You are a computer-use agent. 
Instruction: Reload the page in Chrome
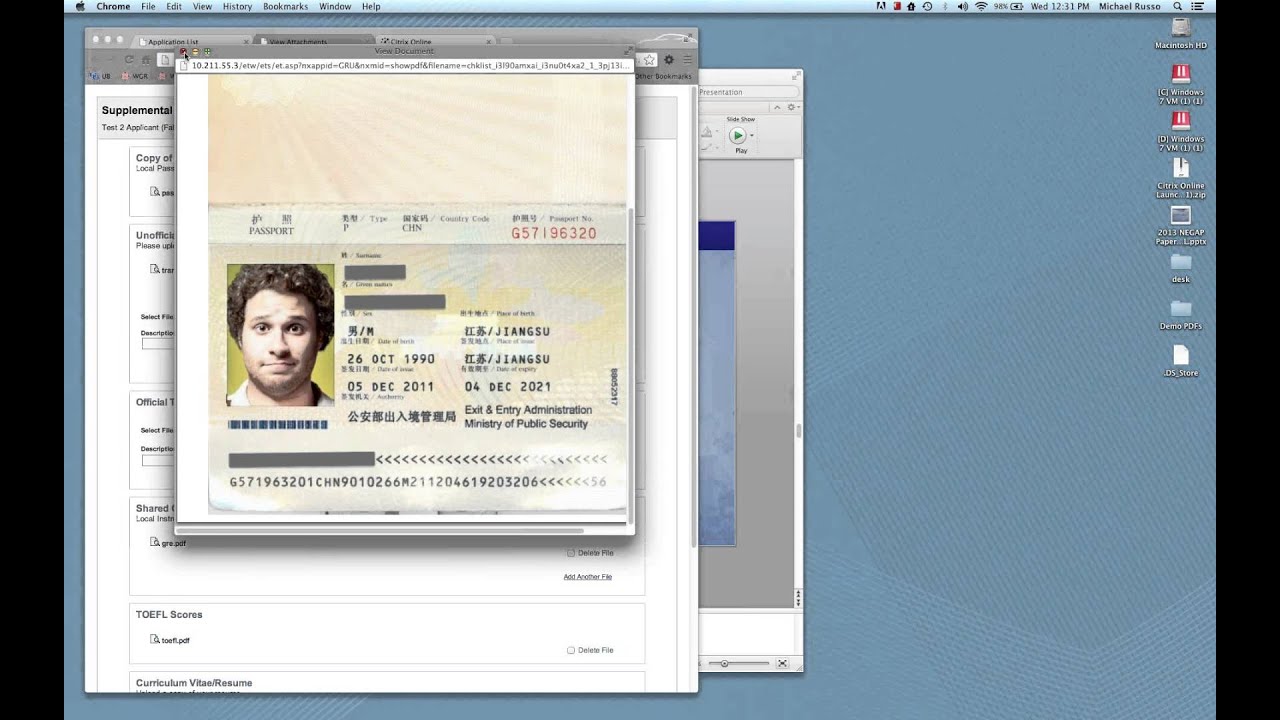(x=129, y=60)
